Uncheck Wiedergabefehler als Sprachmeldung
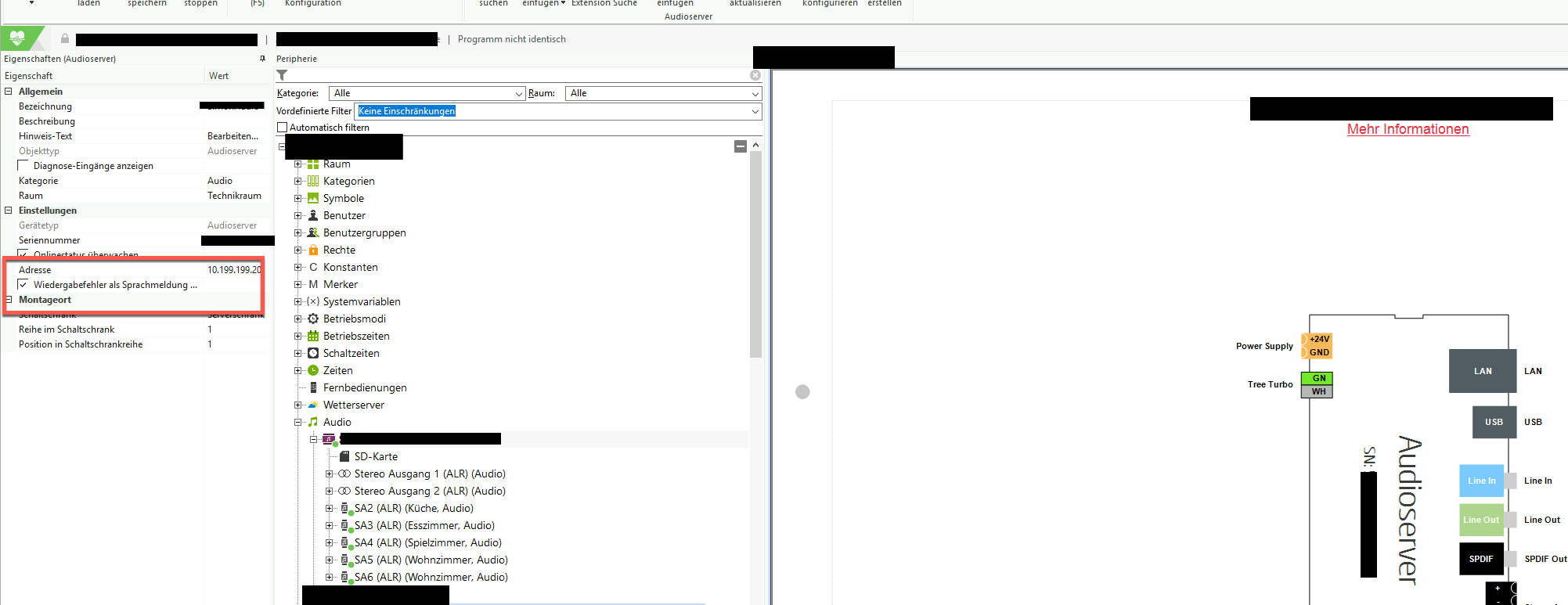The image size is (1568, 605). pos(23,284)
